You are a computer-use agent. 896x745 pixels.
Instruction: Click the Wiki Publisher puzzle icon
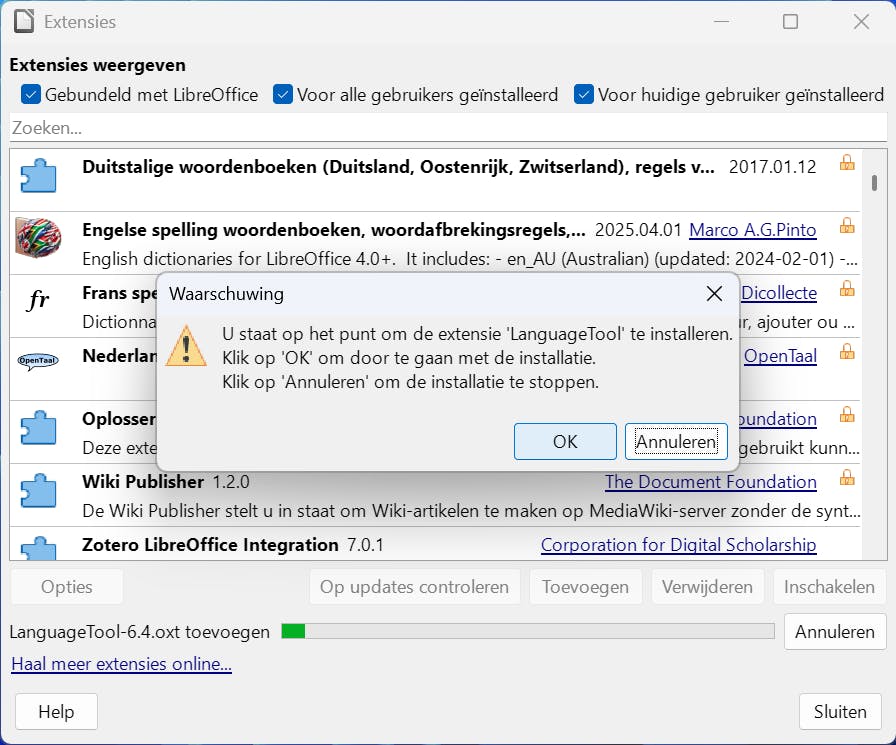pos(38,490)
